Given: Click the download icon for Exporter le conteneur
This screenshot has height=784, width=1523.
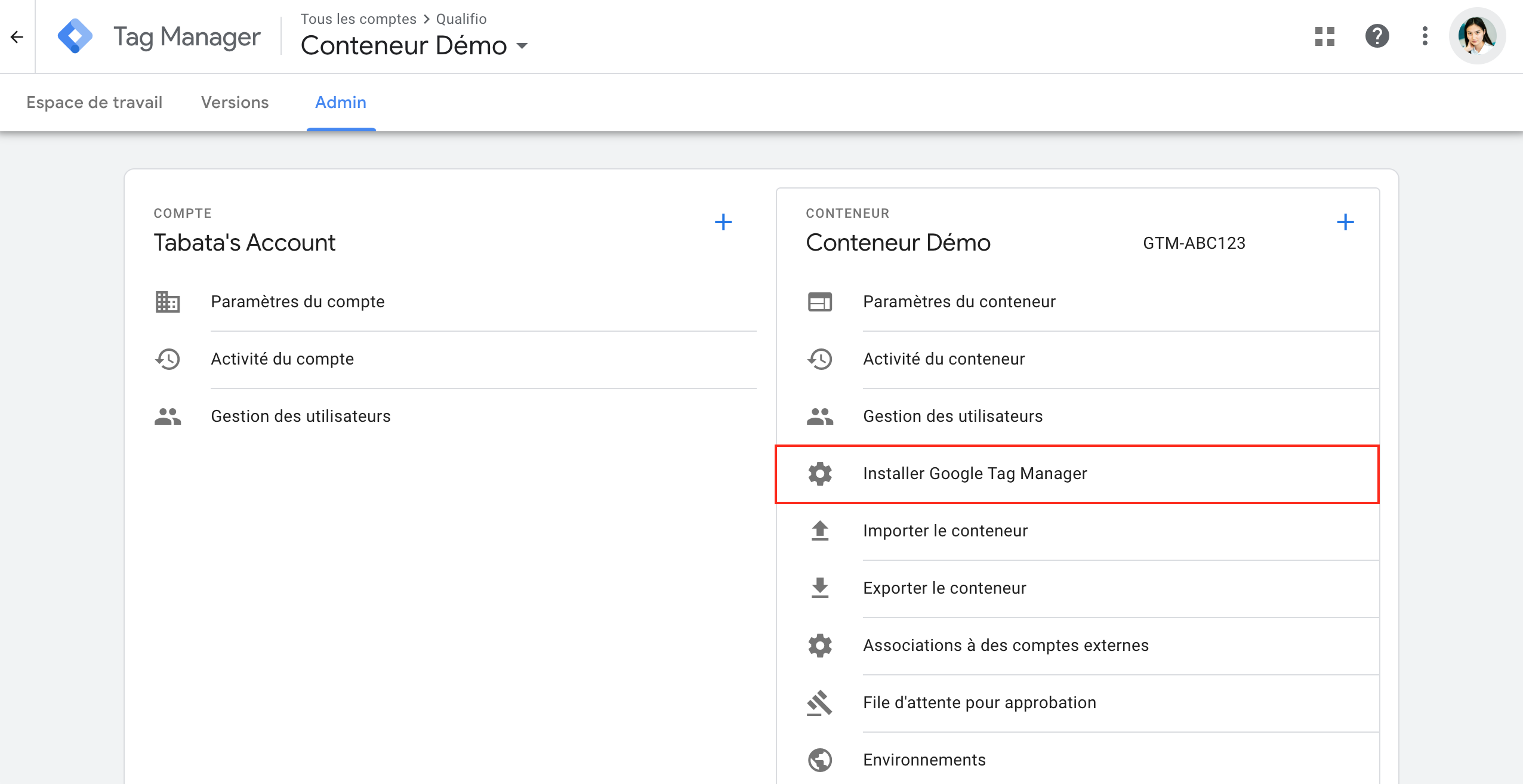Looking at the screenshot, I should [820, 588].
